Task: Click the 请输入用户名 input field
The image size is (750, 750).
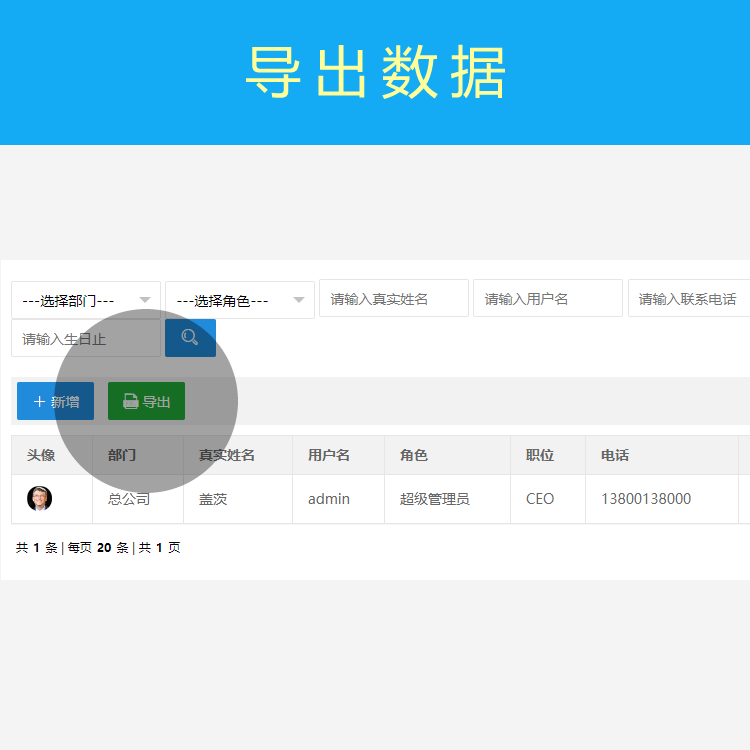Action: (x=548, y=298)
